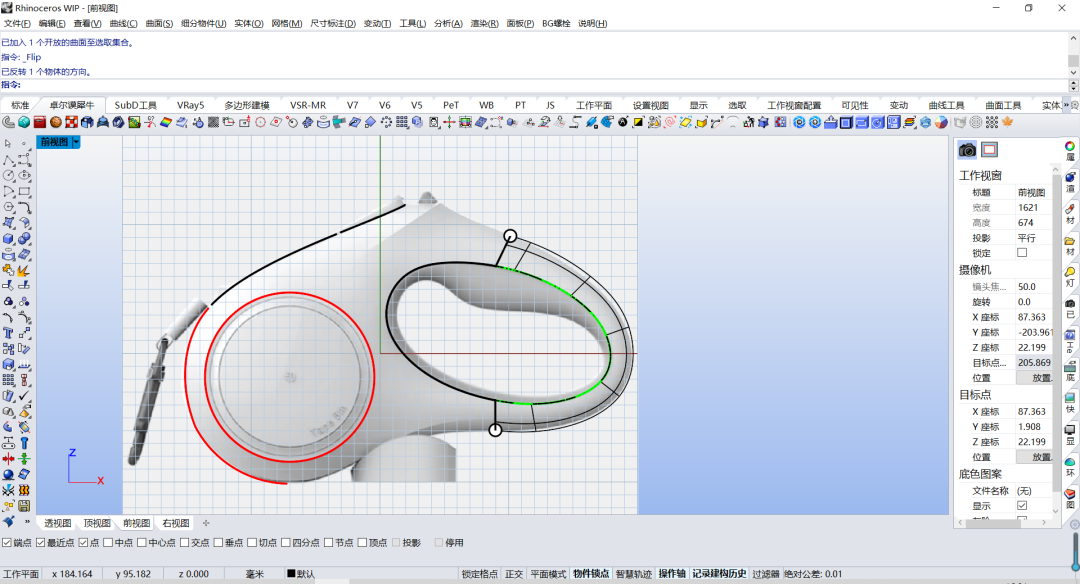Click the basketball sphere icon in top toolbar

(56, 122)
